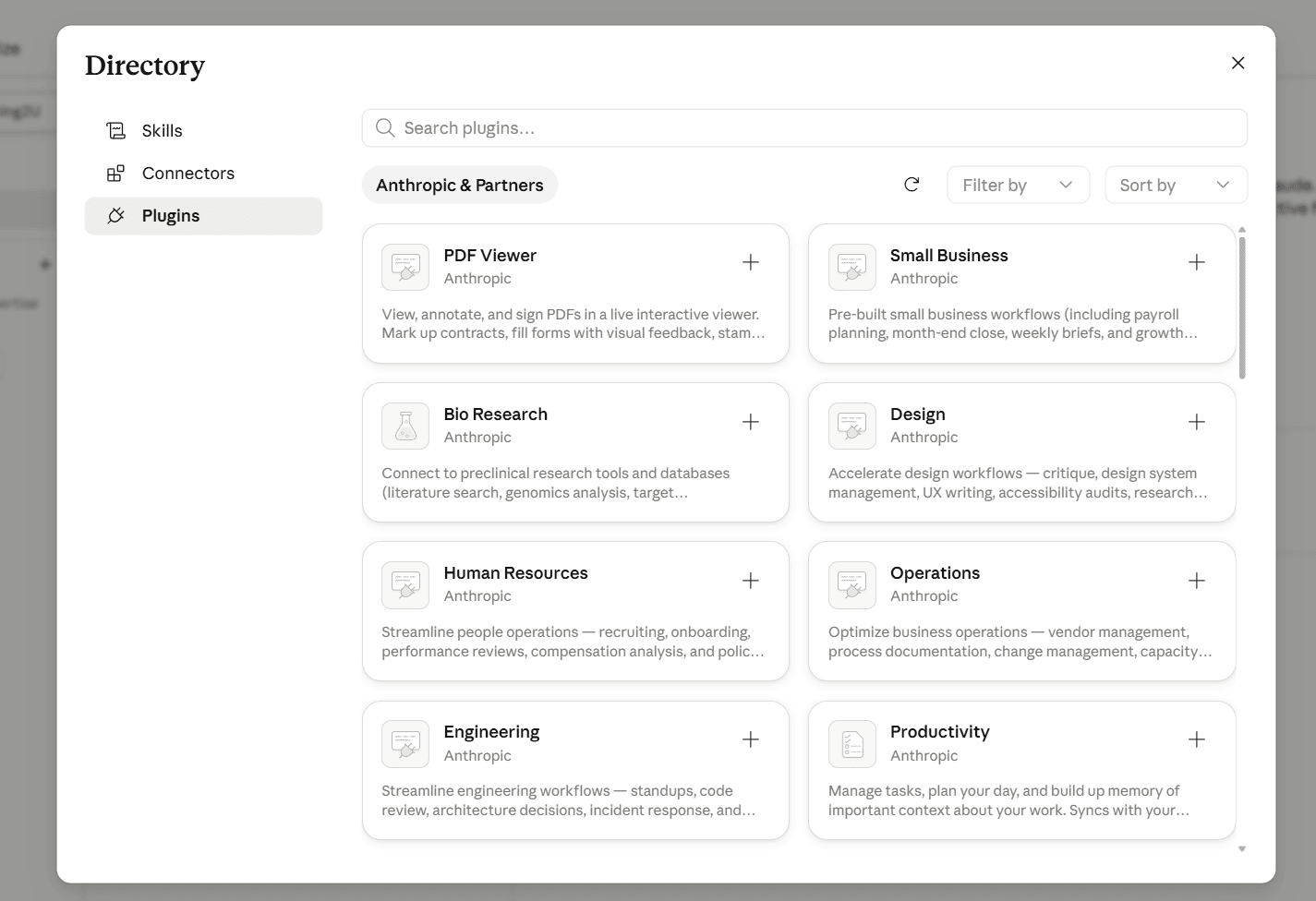Close the Directory dialog
This screenshot has width=1316, height=901.
coord(1238,63)
